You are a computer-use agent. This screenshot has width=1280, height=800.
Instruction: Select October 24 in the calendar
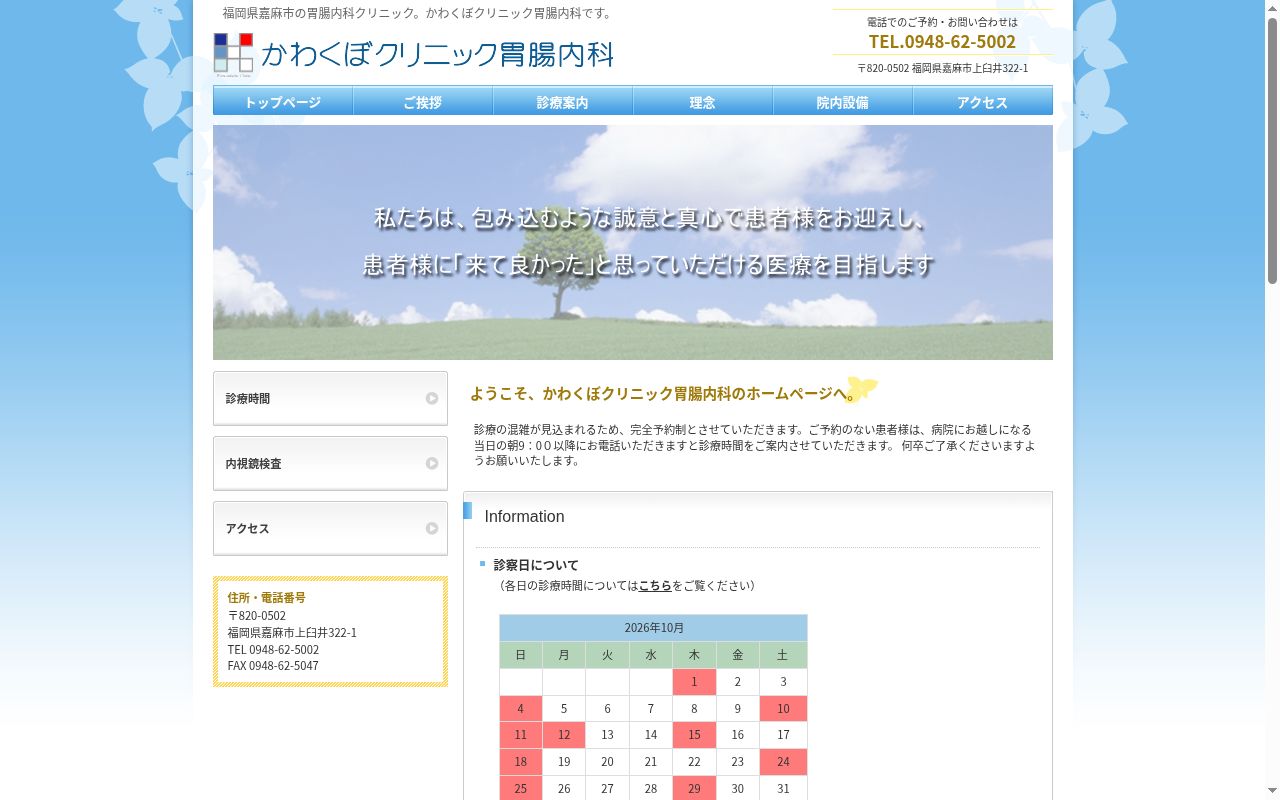783,762
